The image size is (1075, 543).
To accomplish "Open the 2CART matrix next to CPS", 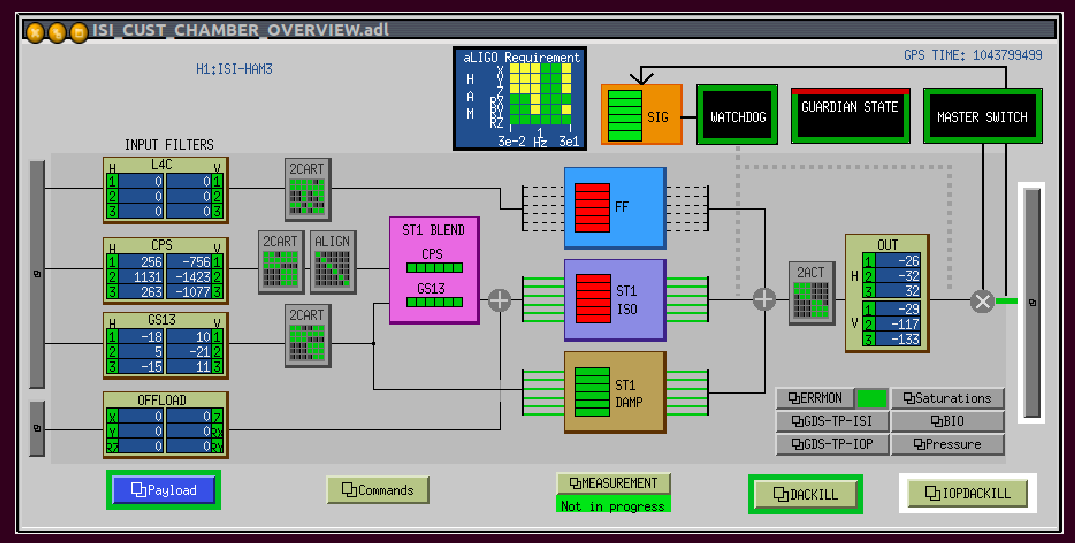I will point(280,263).
